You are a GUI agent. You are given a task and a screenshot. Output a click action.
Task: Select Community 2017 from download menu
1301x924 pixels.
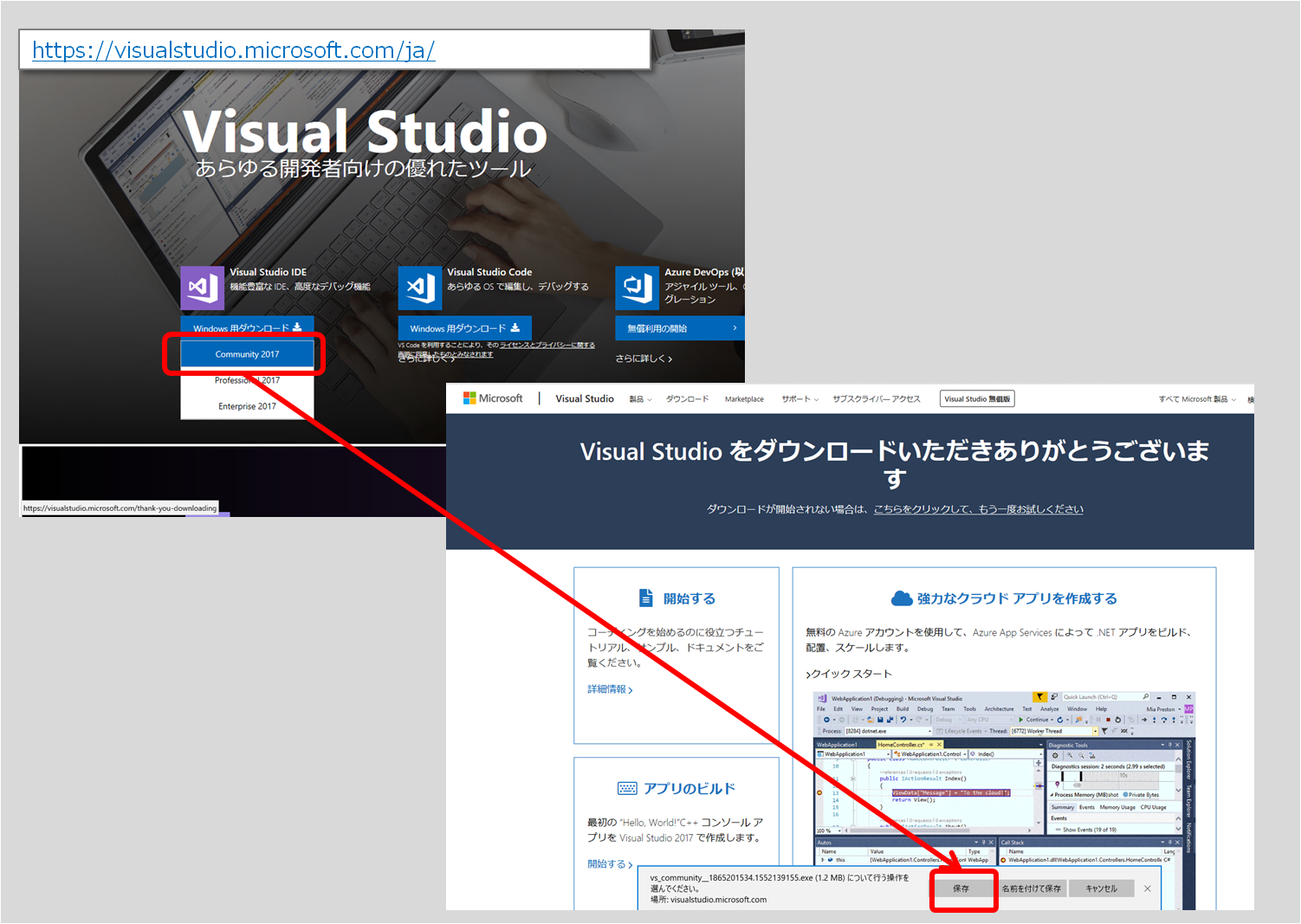tap(247, 354)
